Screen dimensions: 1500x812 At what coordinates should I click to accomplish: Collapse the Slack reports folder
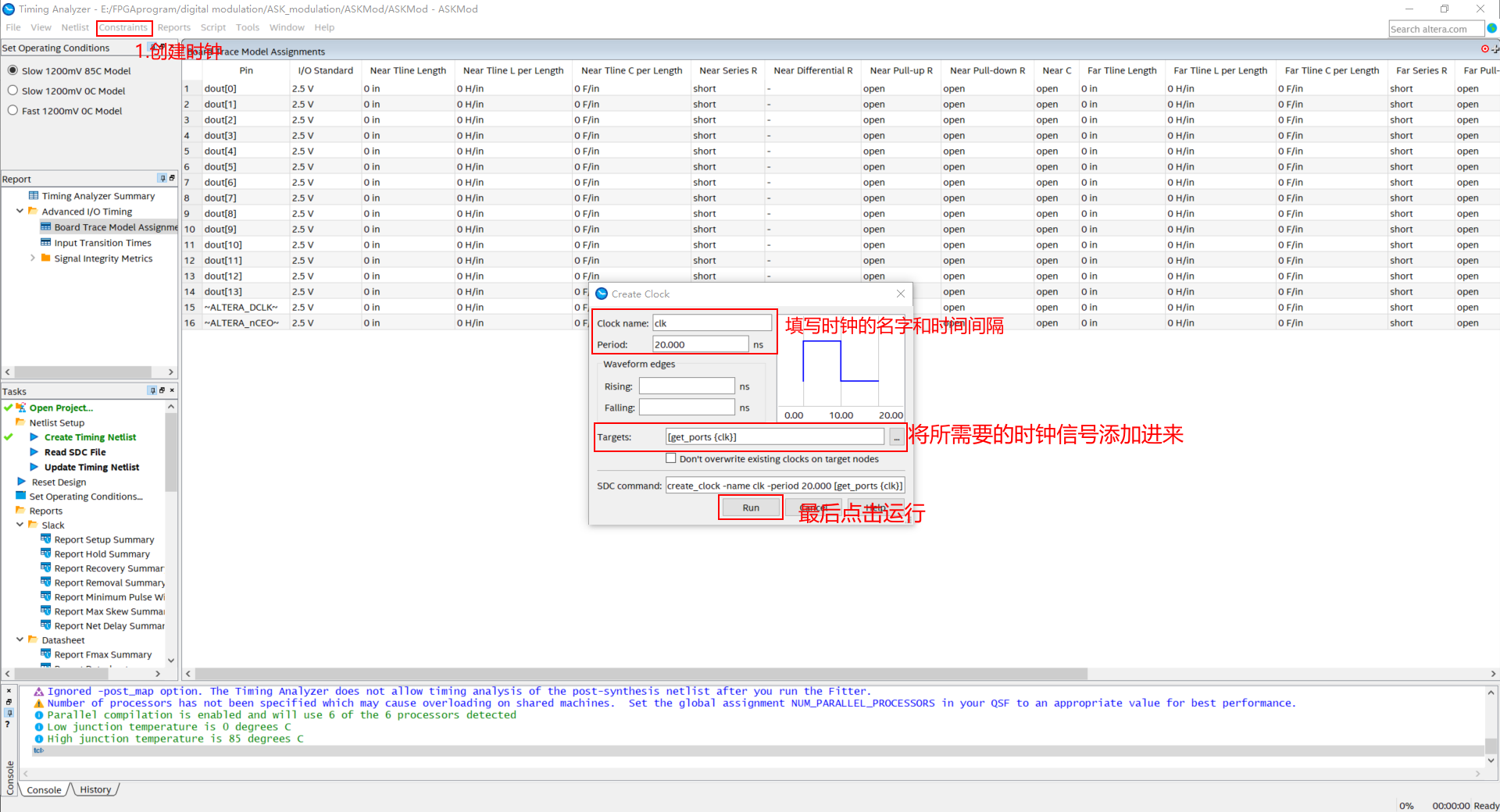20,525
